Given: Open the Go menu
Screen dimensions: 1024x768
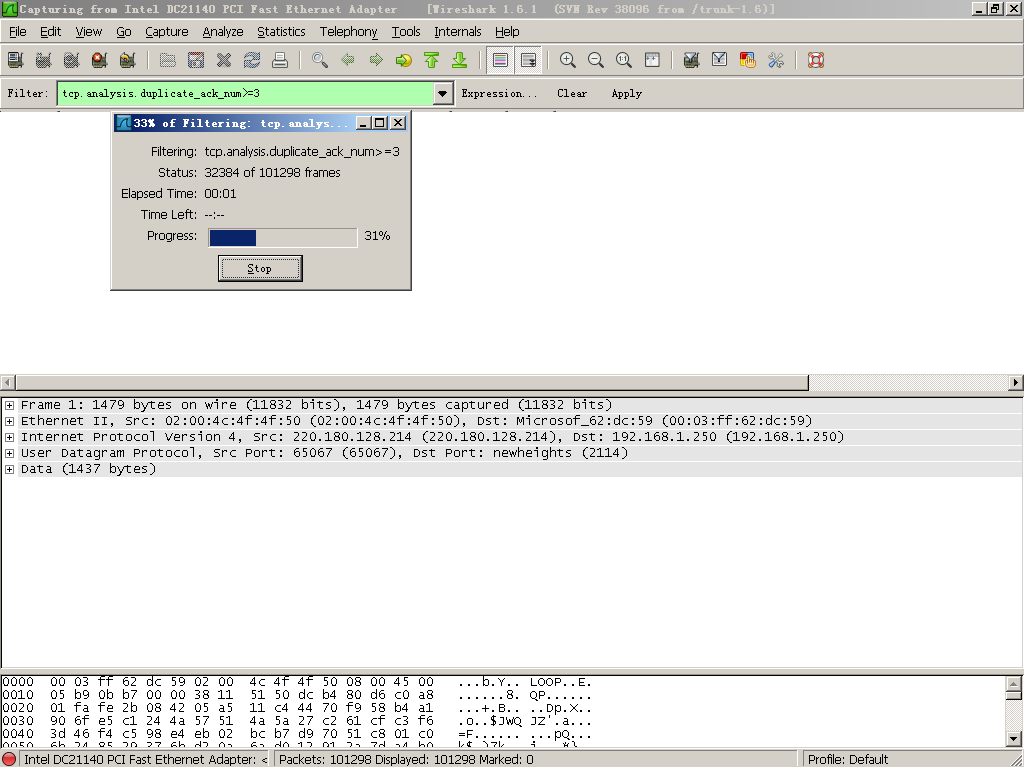Looking at the screenshot, I should [123, 31].
